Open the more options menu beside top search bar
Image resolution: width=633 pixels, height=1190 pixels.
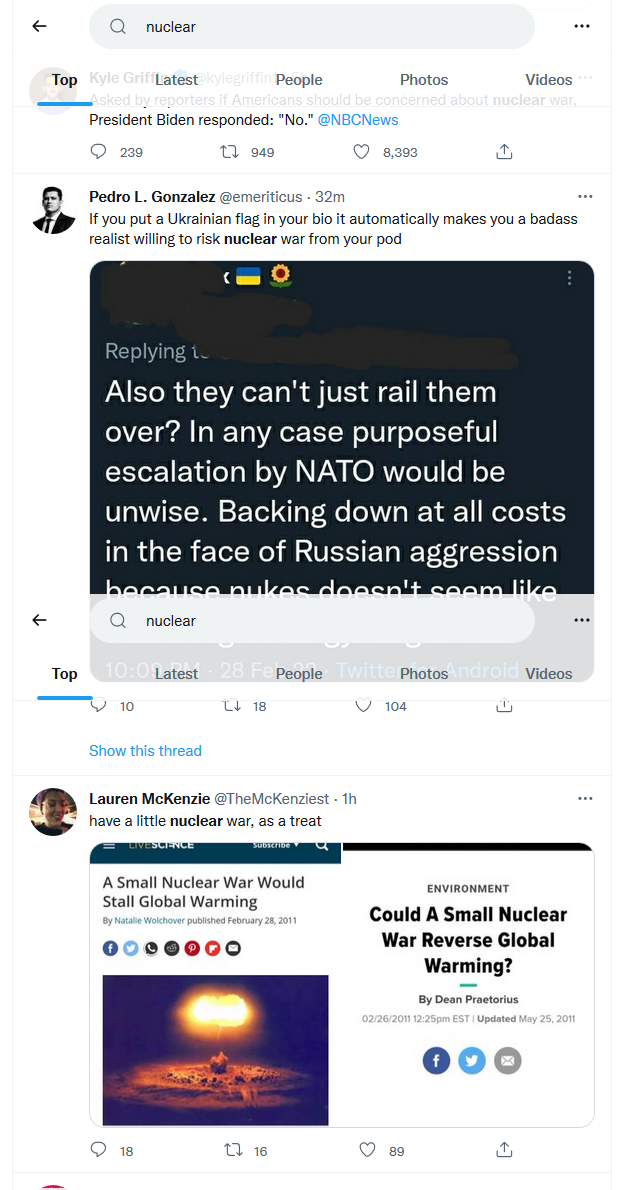coord(582,27)
